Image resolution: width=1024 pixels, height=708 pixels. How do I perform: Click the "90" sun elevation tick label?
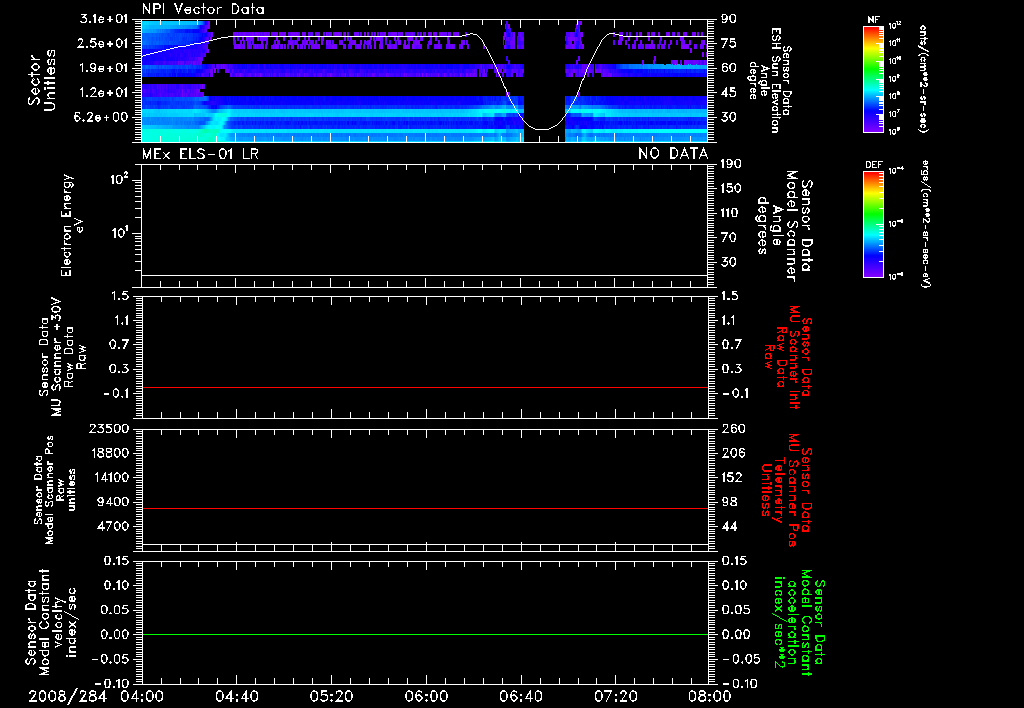[x=729, y=19]
